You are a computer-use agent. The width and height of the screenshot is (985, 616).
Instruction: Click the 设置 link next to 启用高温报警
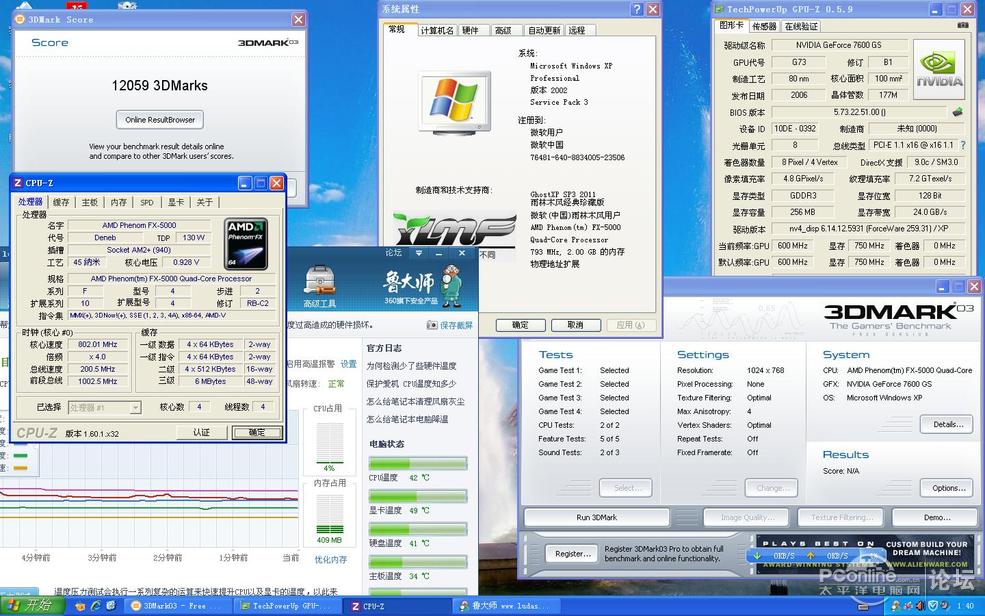[x=349, y=364]
